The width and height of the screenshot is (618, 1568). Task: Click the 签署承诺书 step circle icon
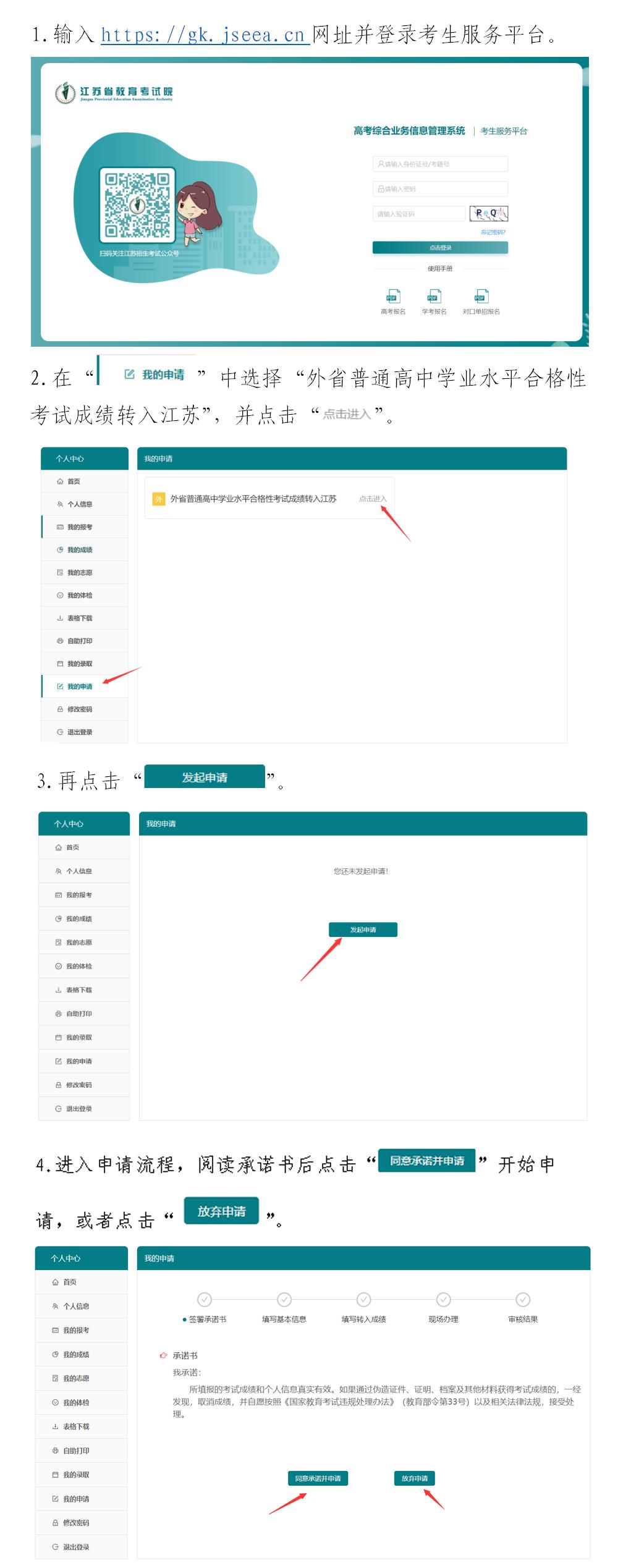click(205, 1300)
